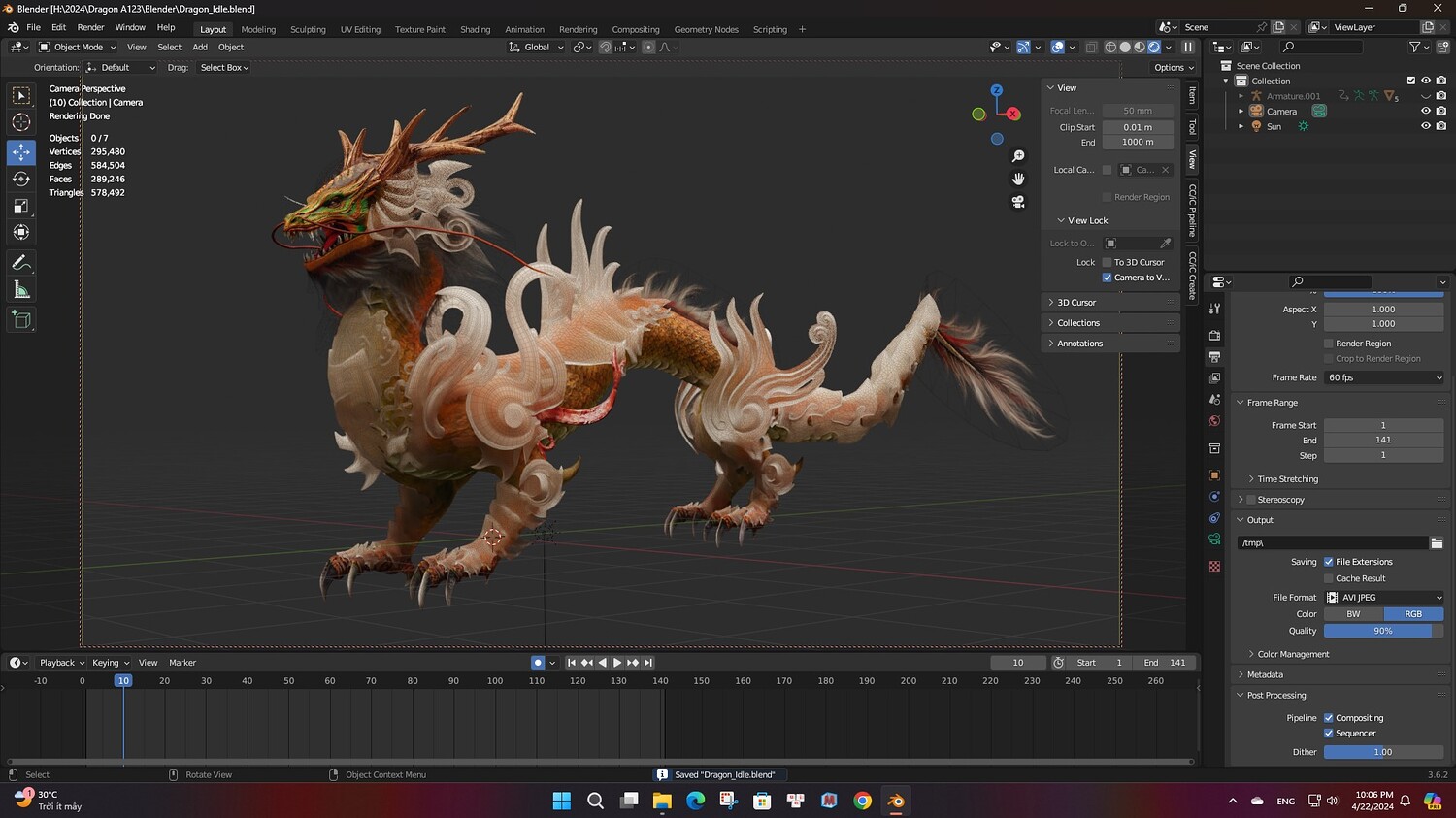Enable the Render Region checkbox in properties
Viewport: 1456px width, 818px height.
(x=1329, y=344)
